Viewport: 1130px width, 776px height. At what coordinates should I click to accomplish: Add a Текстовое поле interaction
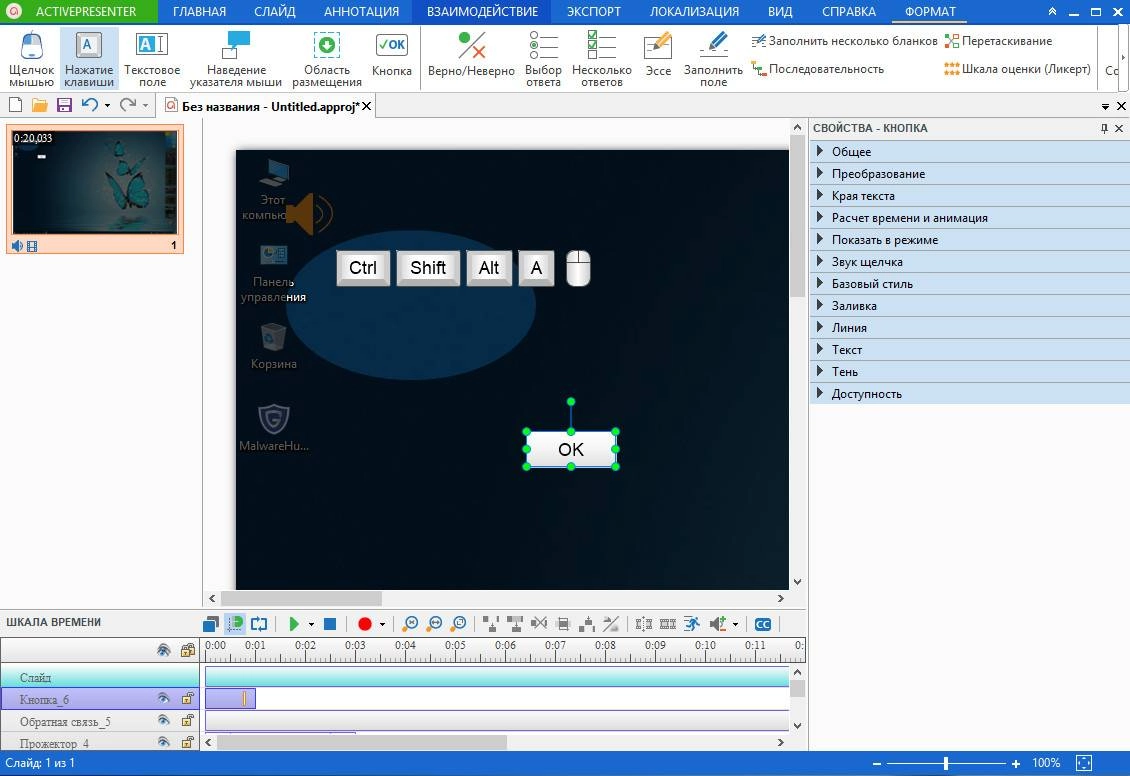coord(152,59)
